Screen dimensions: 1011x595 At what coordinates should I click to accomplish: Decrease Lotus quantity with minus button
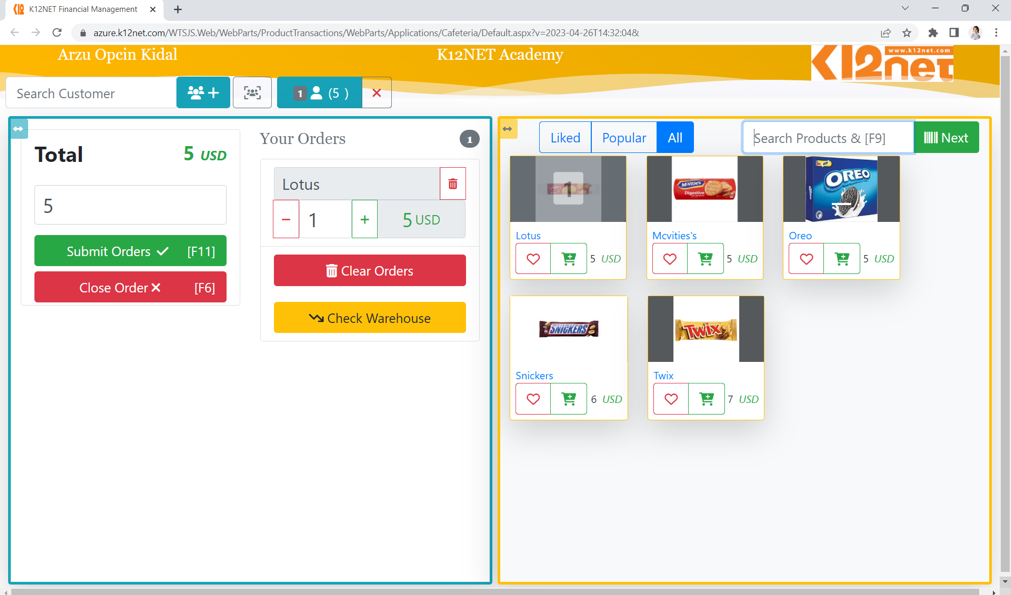point(286,220)
